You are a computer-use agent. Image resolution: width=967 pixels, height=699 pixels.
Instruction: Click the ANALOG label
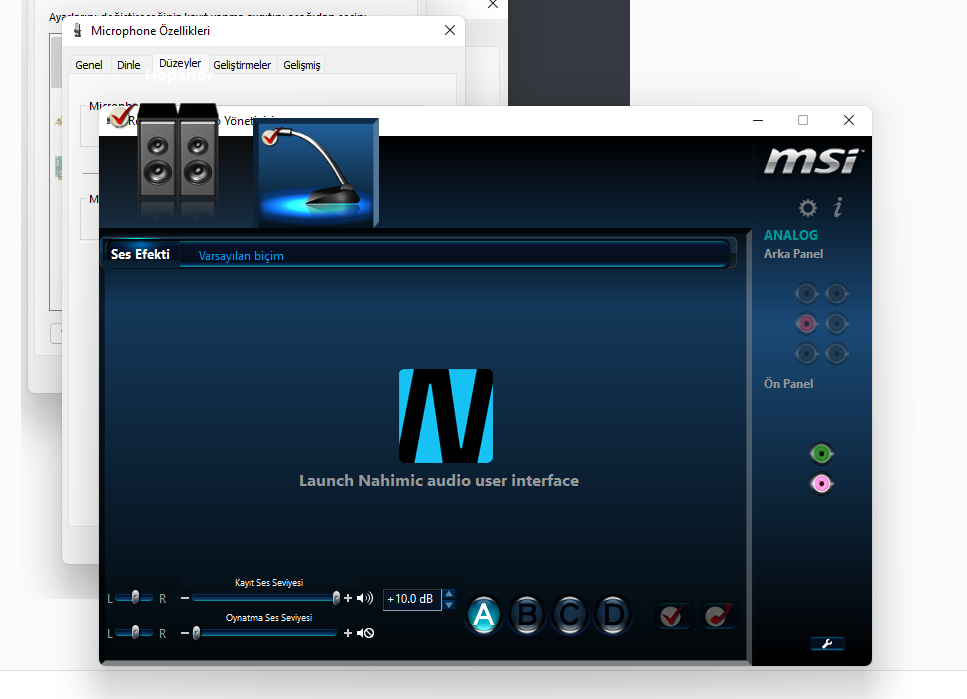point(791,235)
